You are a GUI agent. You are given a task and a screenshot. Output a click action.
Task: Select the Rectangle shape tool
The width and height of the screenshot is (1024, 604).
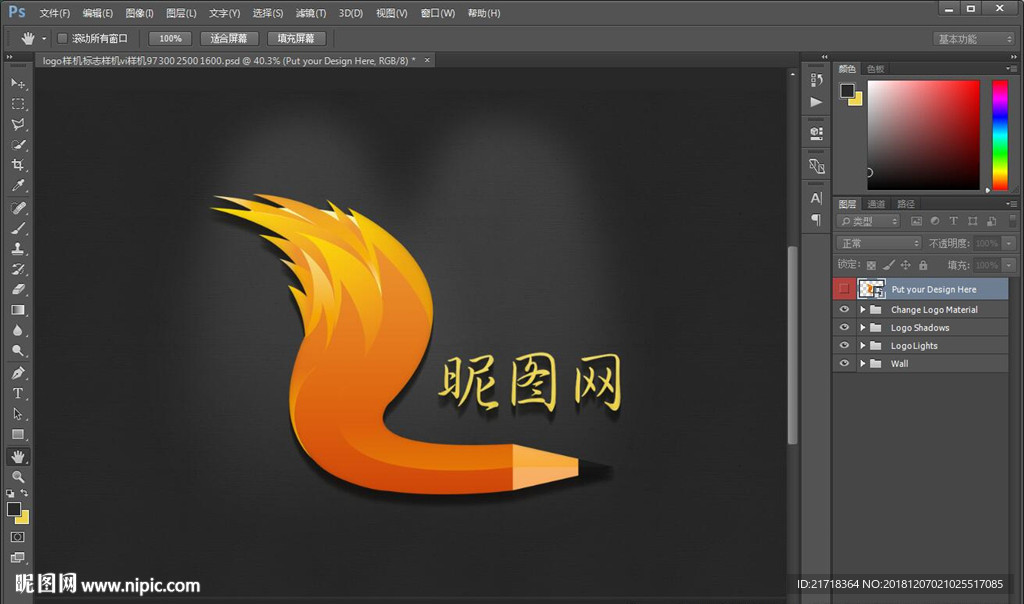[x=18, y=434]
